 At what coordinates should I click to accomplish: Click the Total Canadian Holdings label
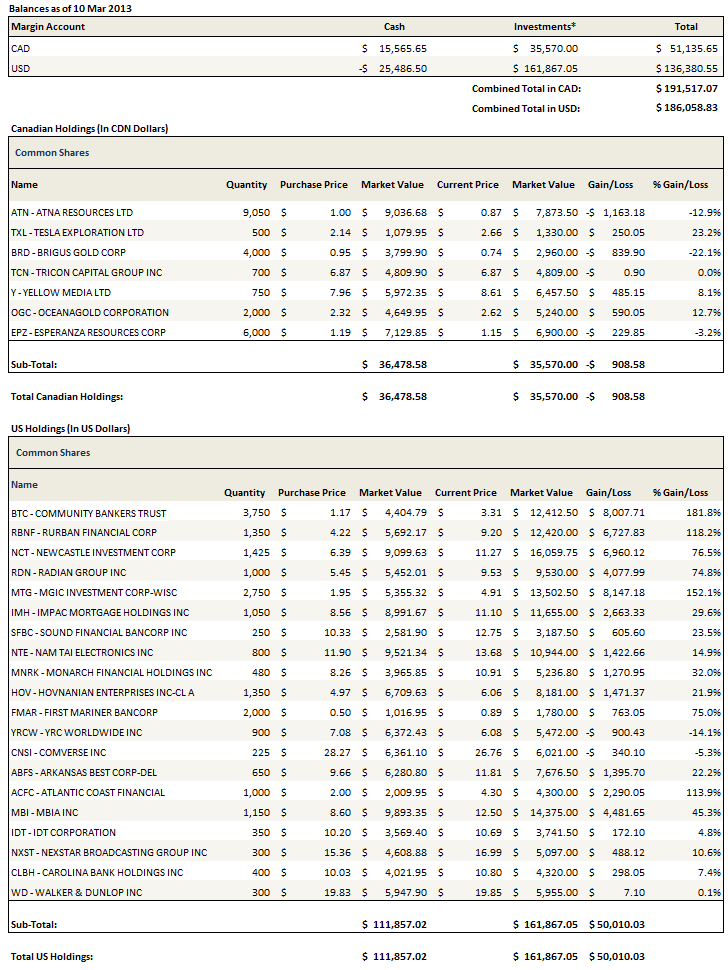(66, 396)
